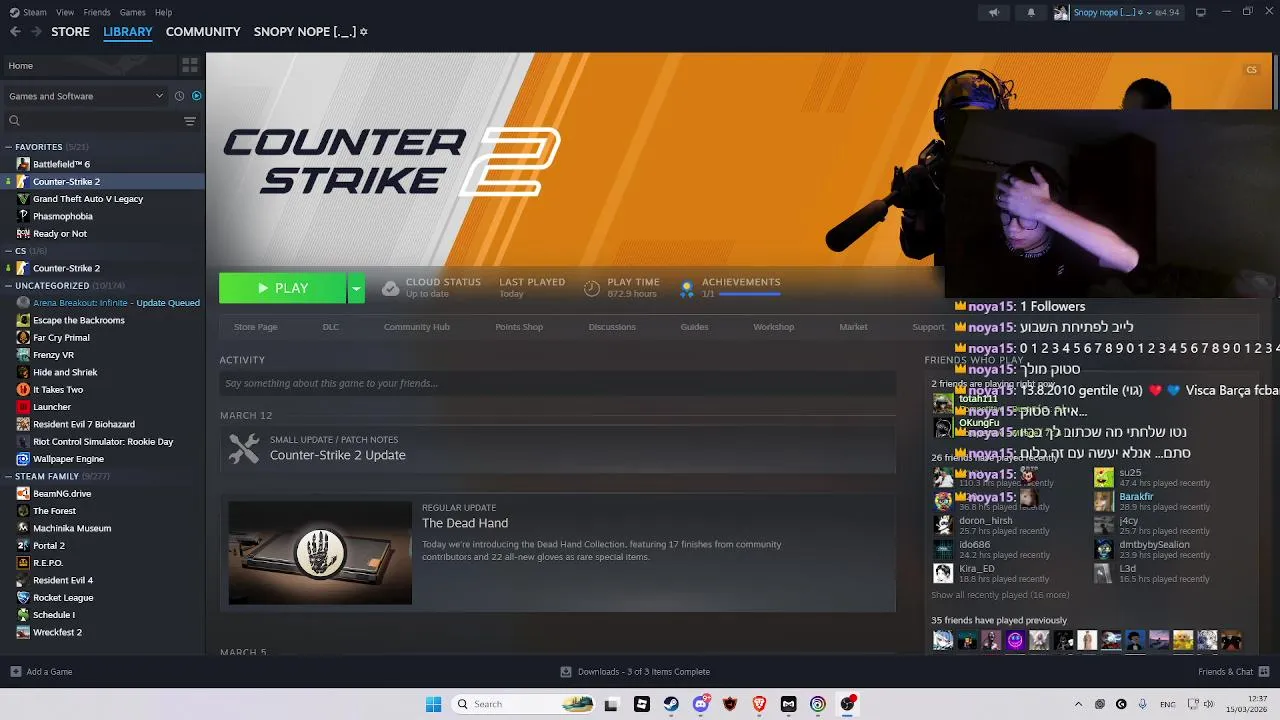This screenshot has width=1280, height=720.
Task: Show hidden system tray icons
Action: click(x=1078, y=704)
